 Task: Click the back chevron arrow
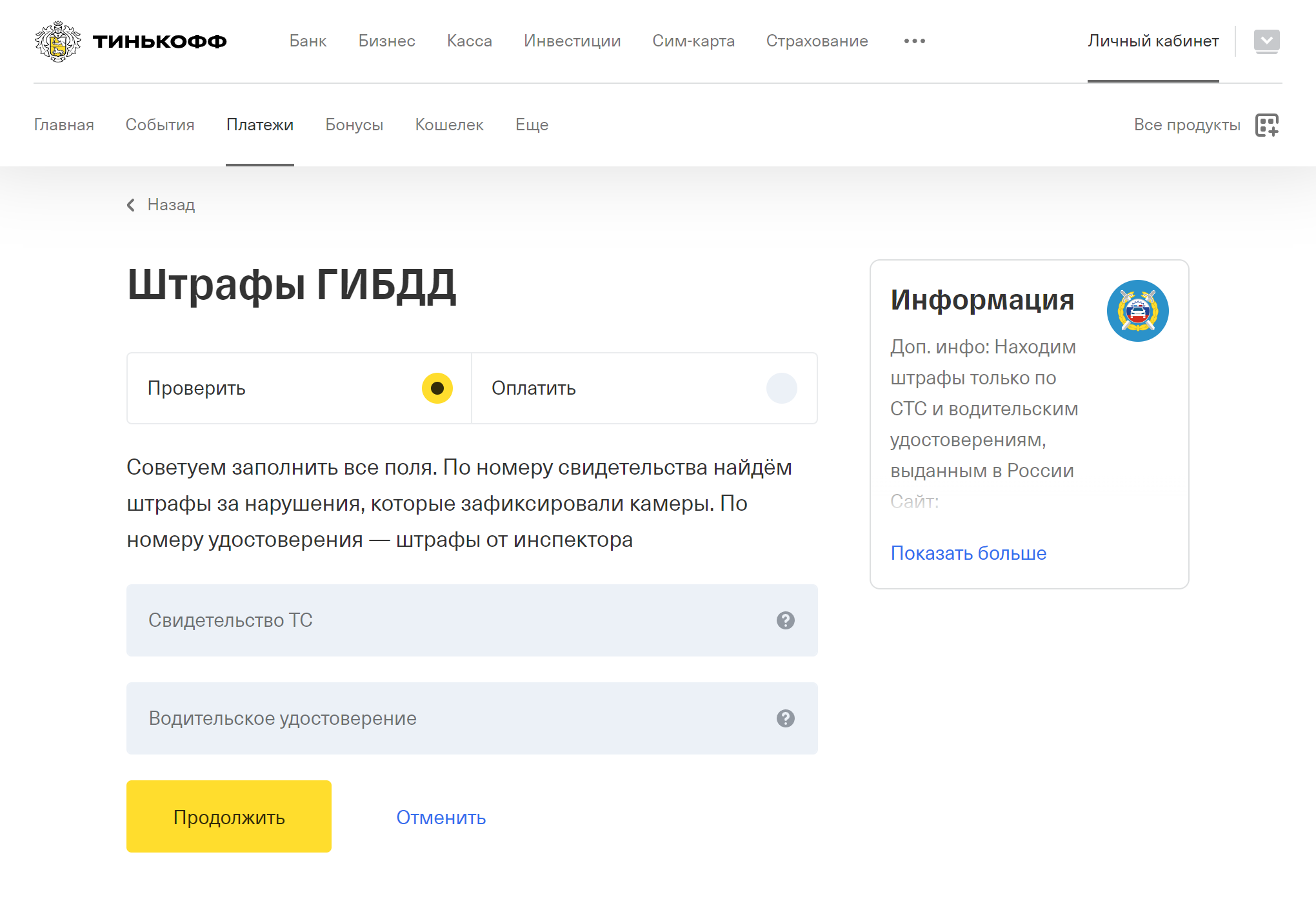131,205
